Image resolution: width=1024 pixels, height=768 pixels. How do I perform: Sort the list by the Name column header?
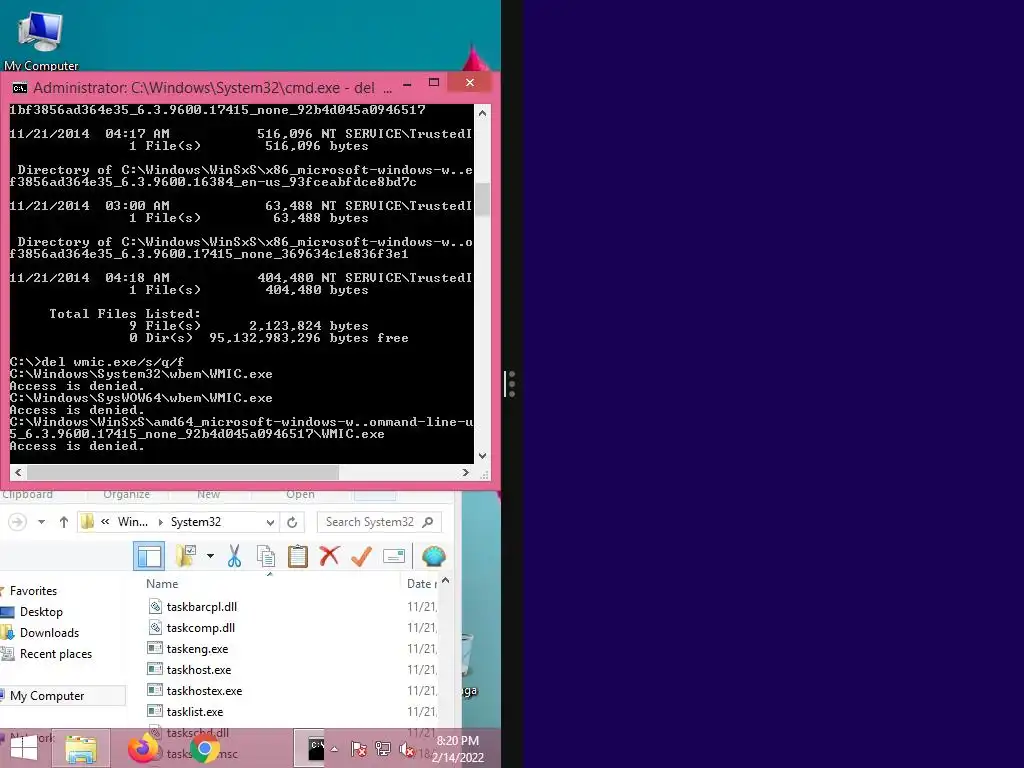point(162,584)
